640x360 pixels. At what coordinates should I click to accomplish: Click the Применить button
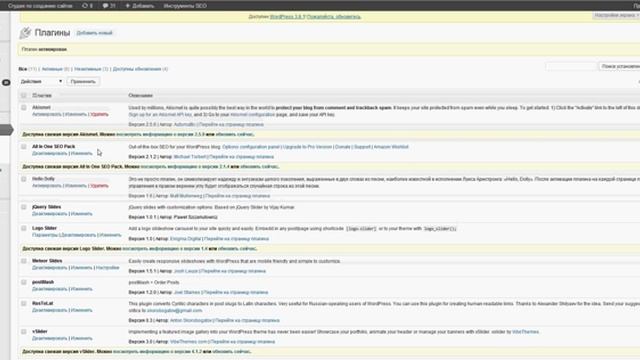tap(83, 81)
